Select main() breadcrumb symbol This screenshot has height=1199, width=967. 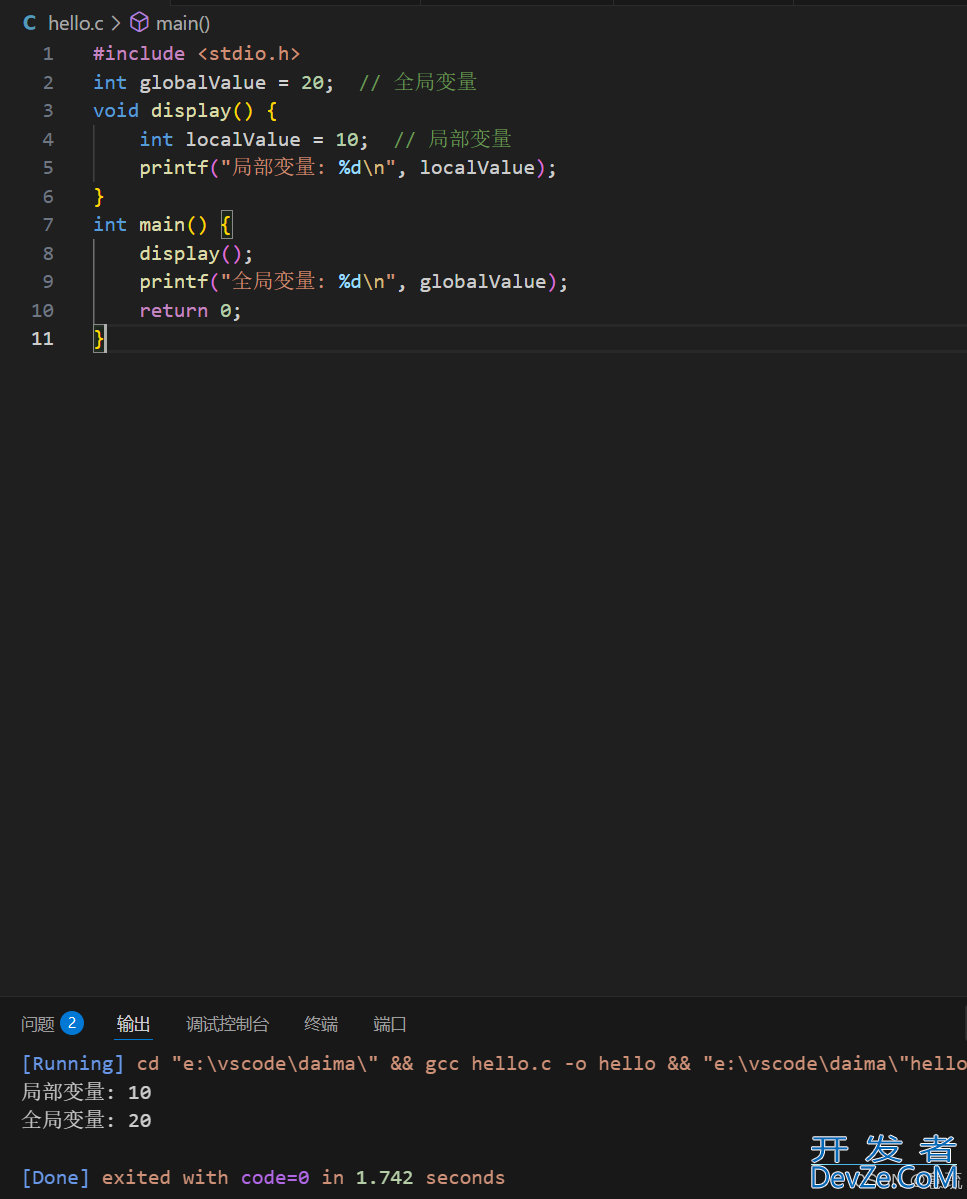pos(183,23)
